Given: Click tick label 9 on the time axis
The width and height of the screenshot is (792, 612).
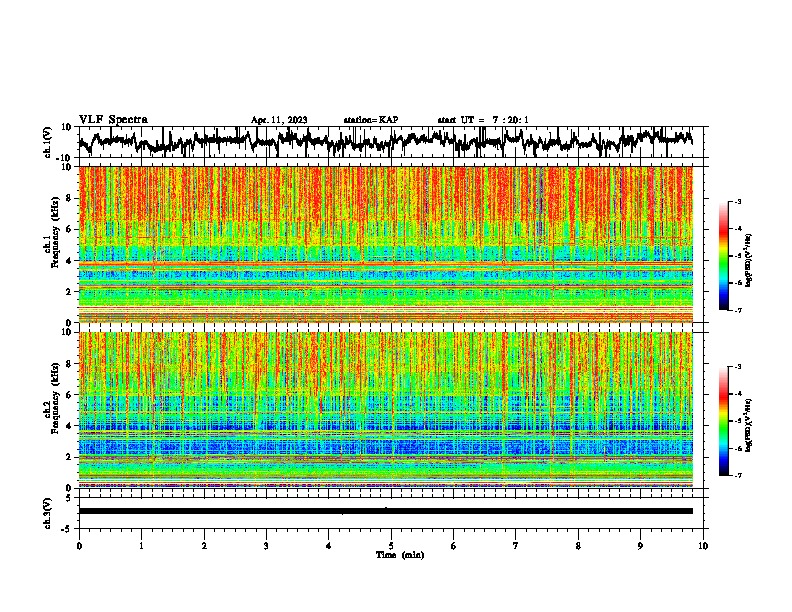Looking at the screenshot, I should [x=640, y=546].
